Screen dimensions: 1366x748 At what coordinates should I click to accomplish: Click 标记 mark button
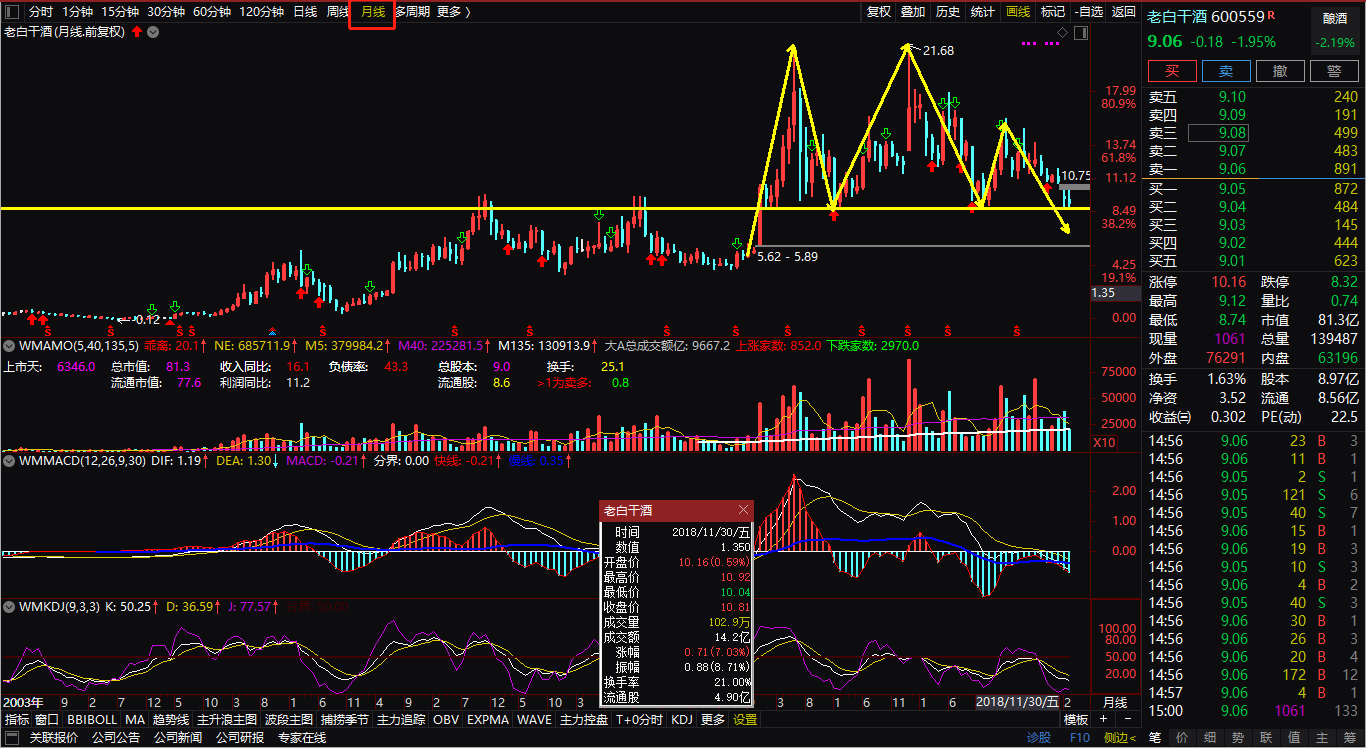pyautogui.click(x=1053, y=12)
